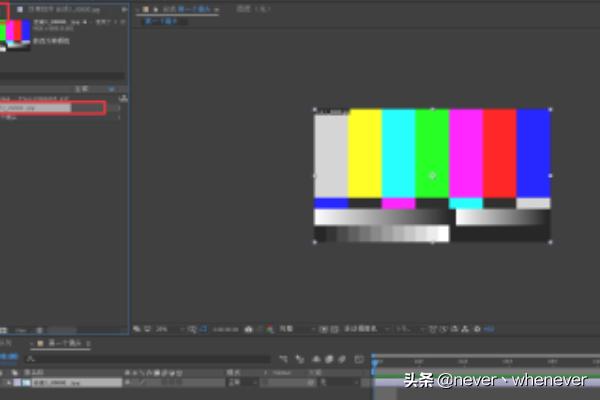Click the graph editor icon in timeline header

click(357, 358)
